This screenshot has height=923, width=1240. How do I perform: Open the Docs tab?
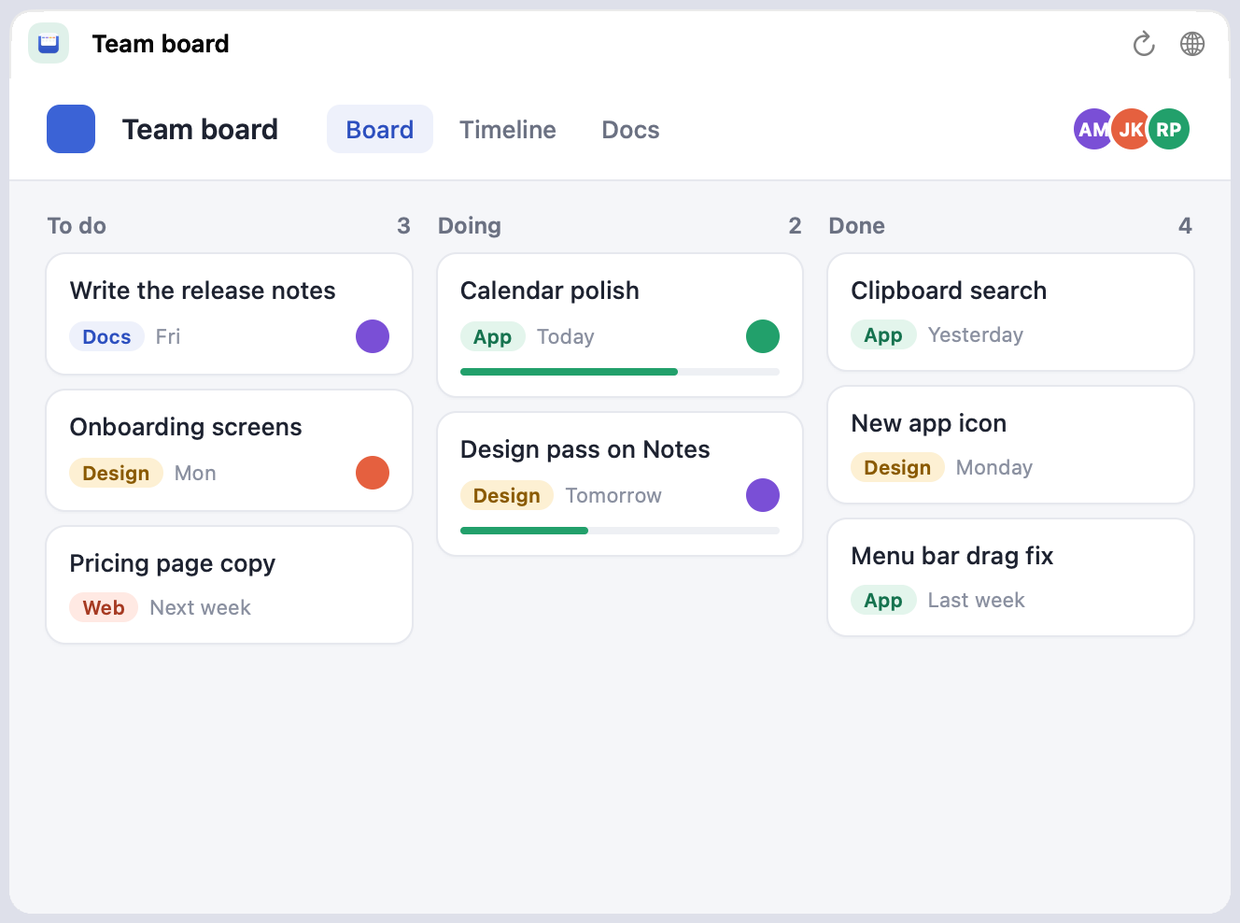point(631,129)
